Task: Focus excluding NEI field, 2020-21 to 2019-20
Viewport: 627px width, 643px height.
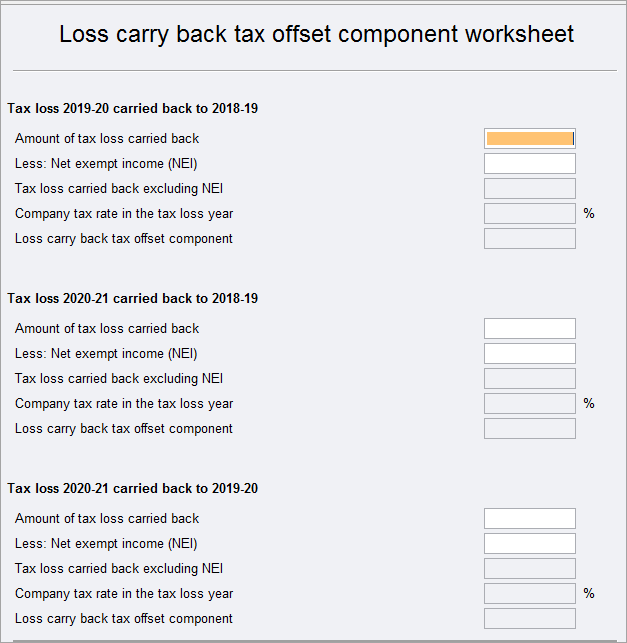Action: tap(529, 569)
